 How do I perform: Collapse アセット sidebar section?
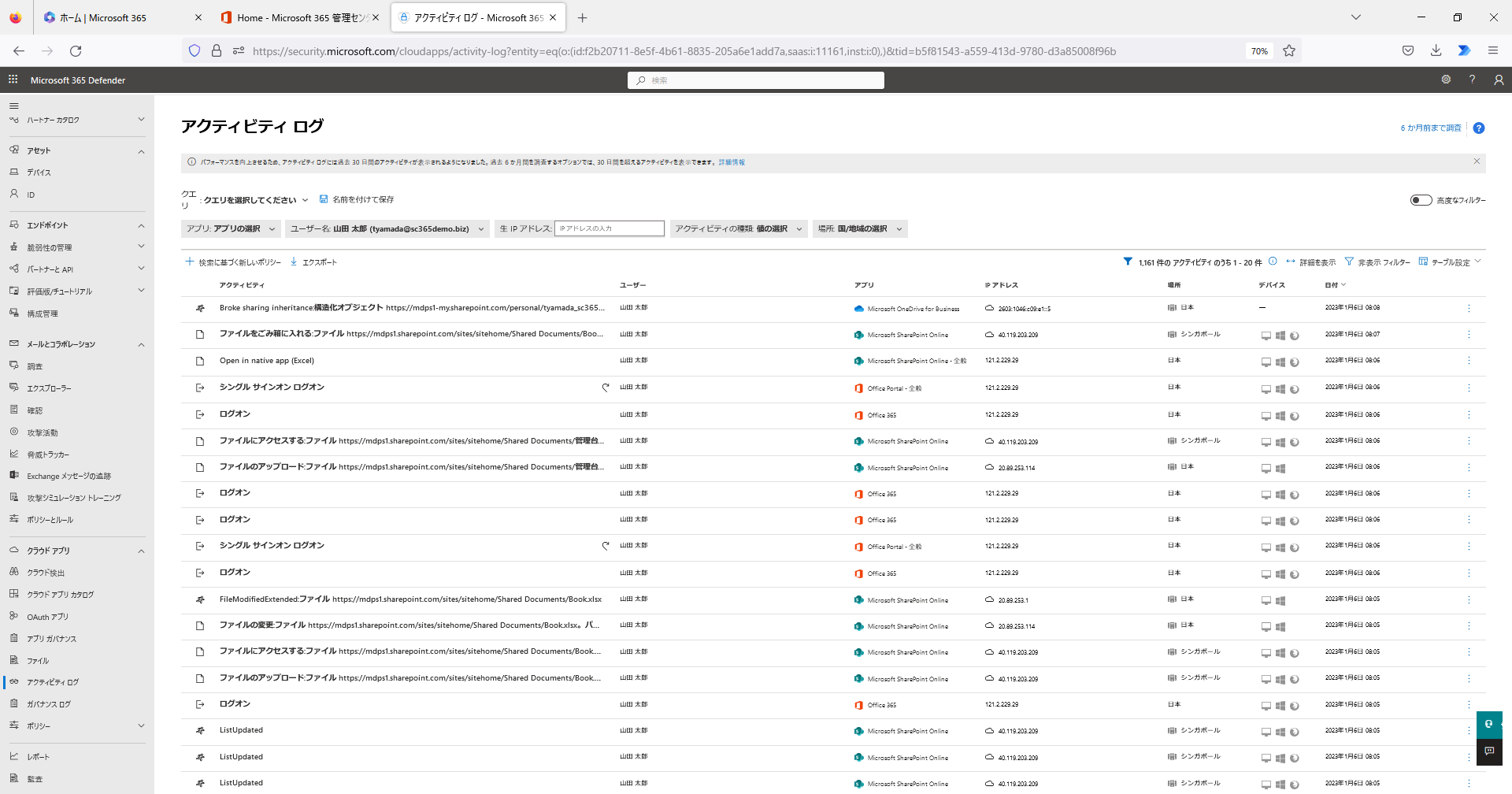pos(141,151)
